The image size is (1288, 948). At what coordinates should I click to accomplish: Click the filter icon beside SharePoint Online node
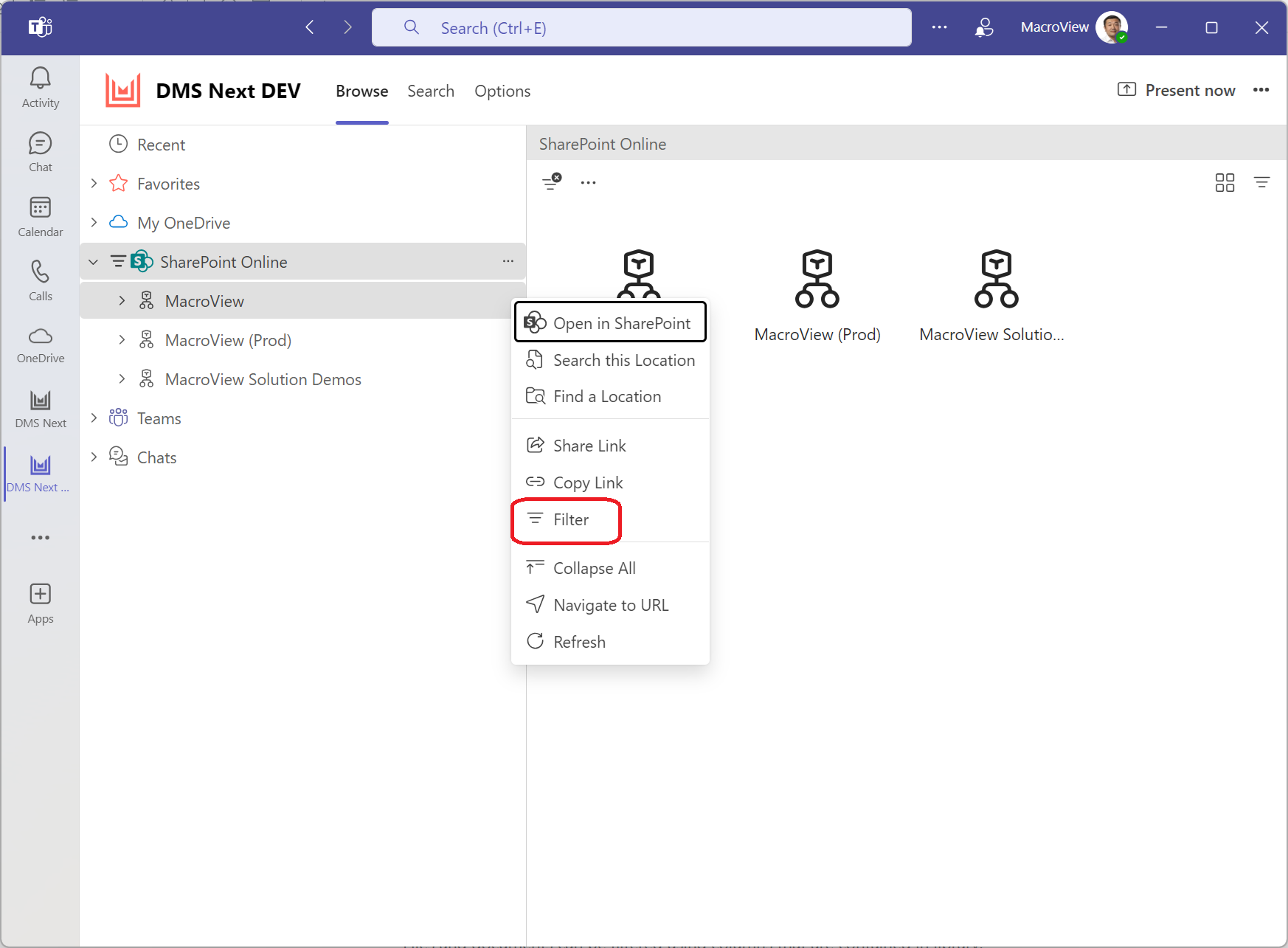coord(118,261)
